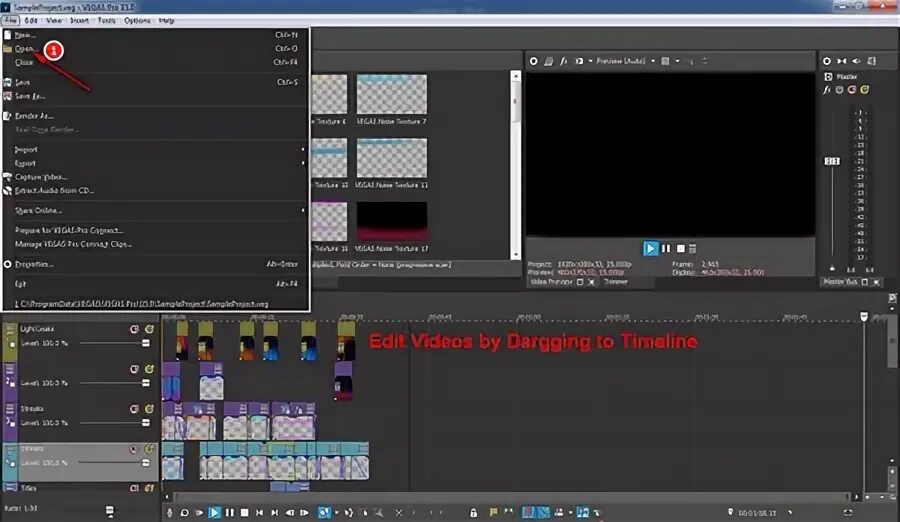Select VEGAS Noise Texture 17 thumbnail

pos(391,221)
